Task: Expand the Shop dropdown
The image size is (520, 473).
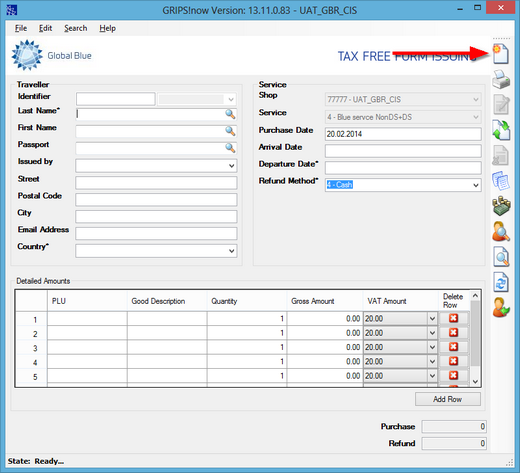Action: pyautogui.click(x=476, y=99)
